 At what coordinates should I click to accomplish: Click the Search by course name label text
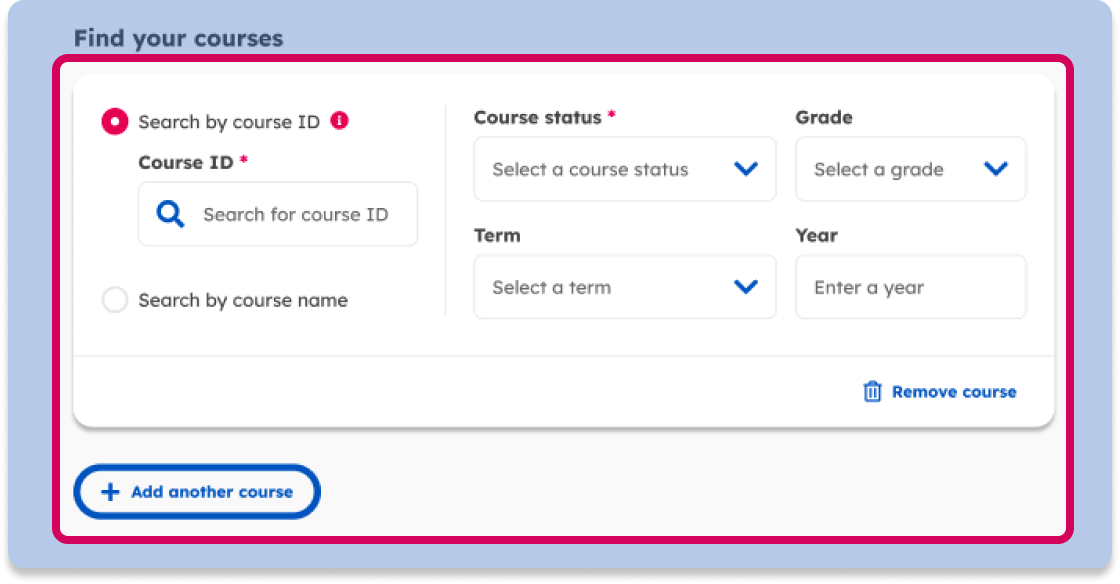point(243,300)
